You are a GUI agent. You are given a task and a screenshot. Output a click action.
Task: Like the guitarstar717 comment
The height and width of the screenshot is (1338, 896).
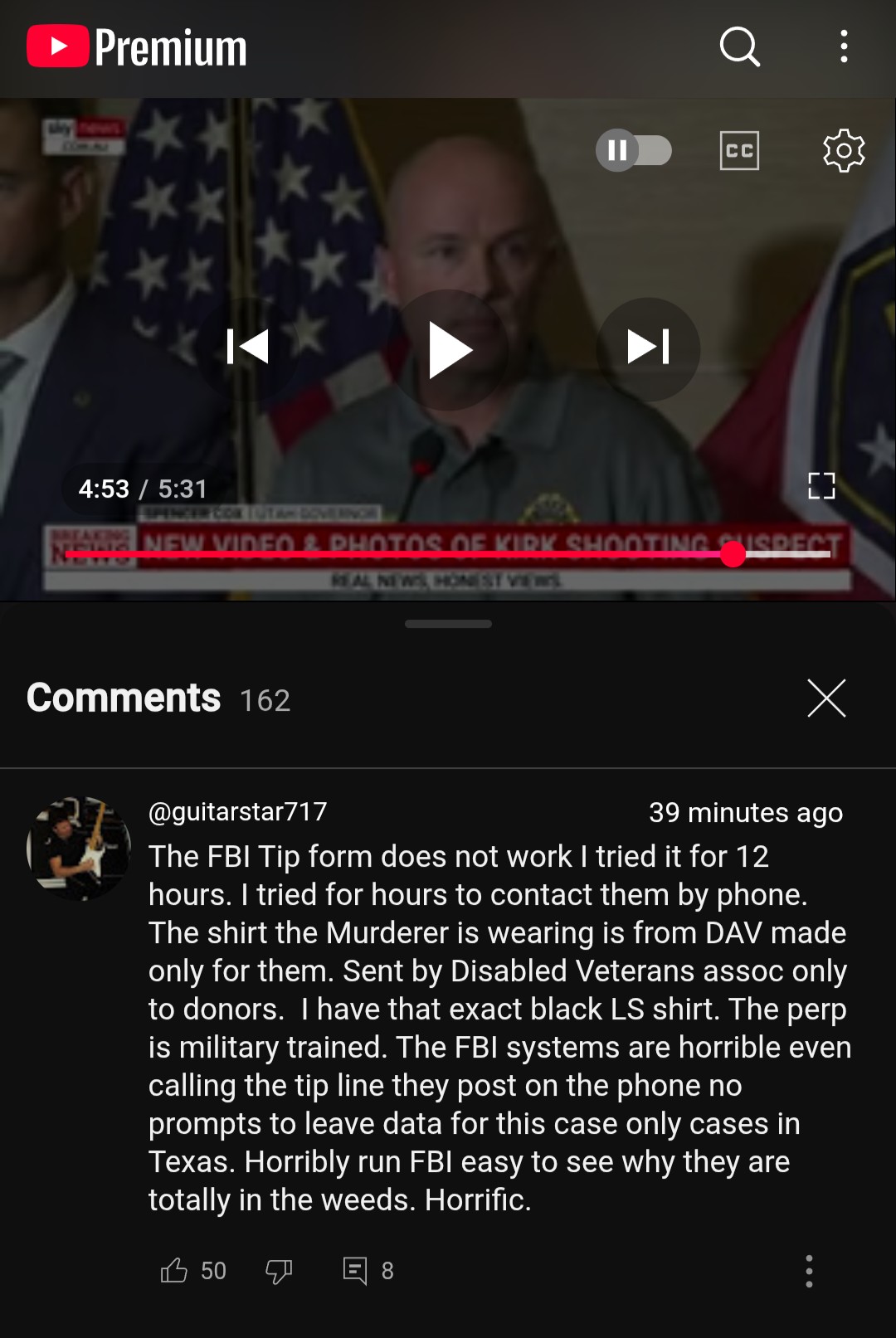coord(173,1270)
